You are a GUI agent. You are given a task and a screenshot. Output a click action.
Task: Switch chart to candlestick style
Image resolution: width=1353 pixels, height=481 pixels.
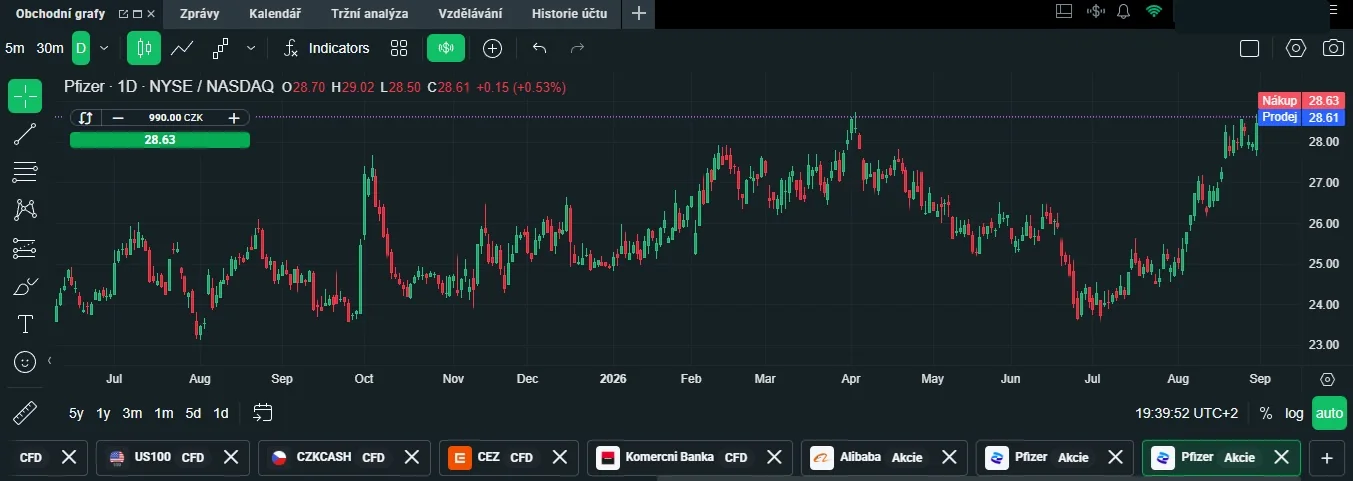pyautogui.click(x=144, y=48)
